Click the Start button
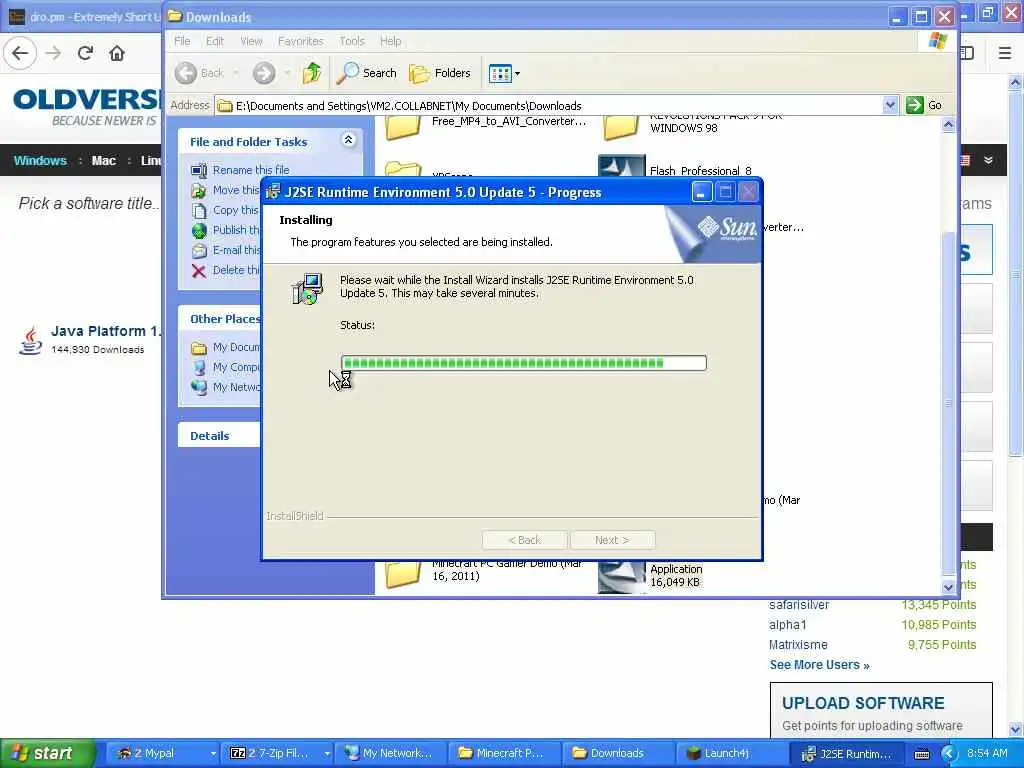This screenshot has height=768, width=1024. coord(48,753)
